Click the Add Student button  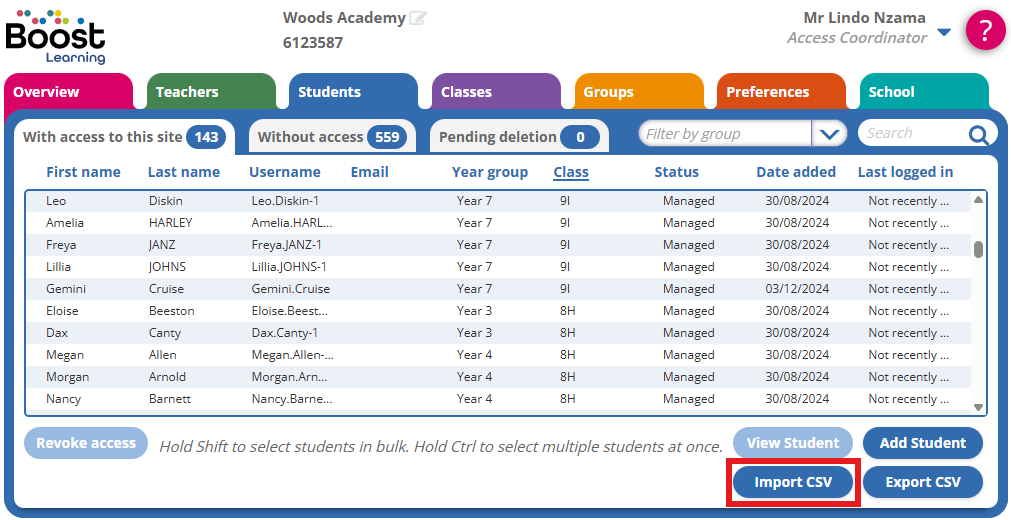[x=922, y=443]
